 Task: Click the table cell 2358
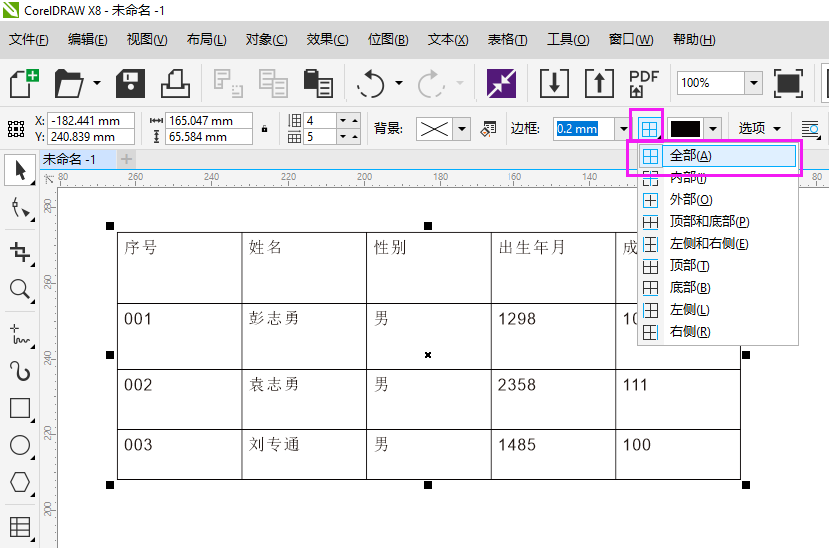click(553, 399)
